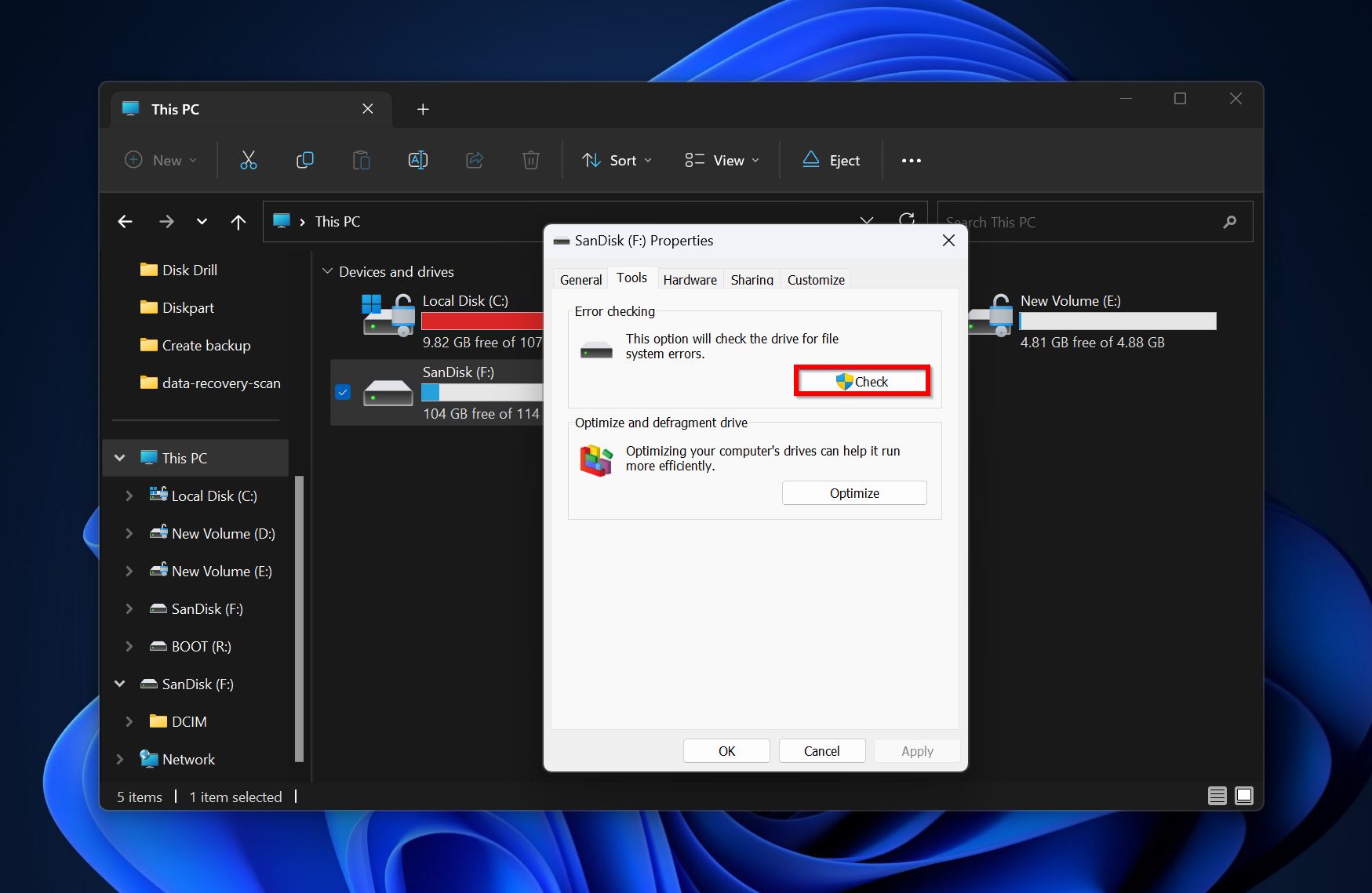Screen dimensions: 1372x893
Task: Open address bar history dropdown
Action: tap(867, 219)
